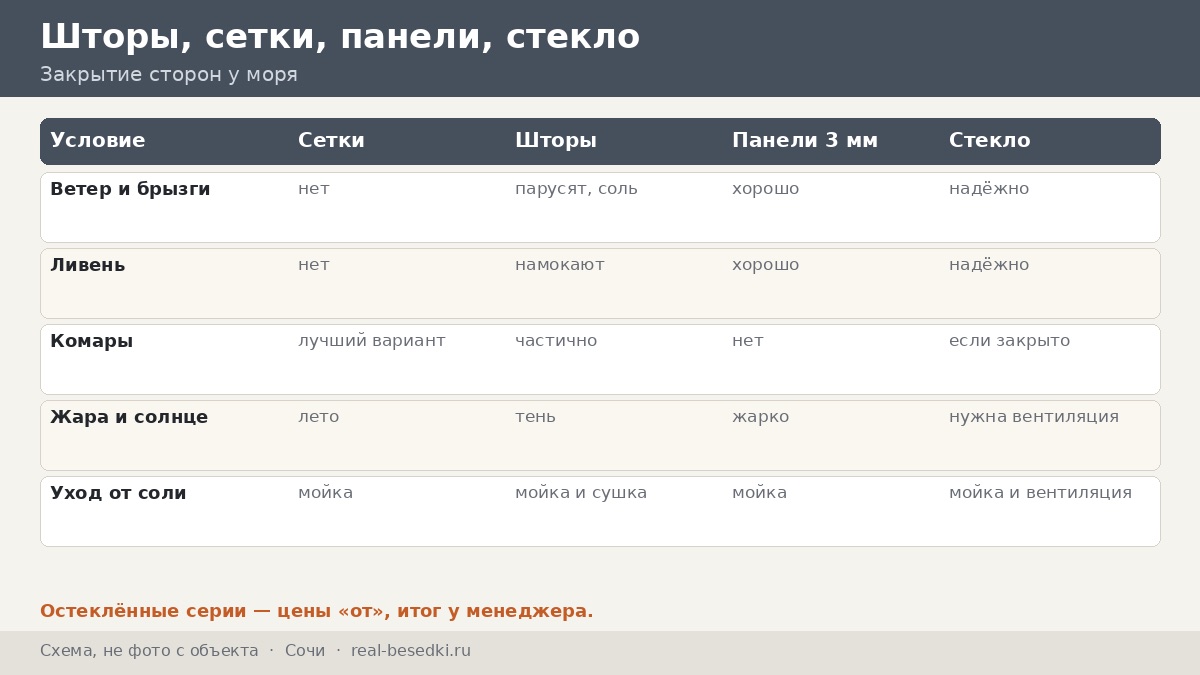Image resolution: width=1200 pixels, height=675 pixels.
Task: Select the 'тень' cell
Action: 535,417
